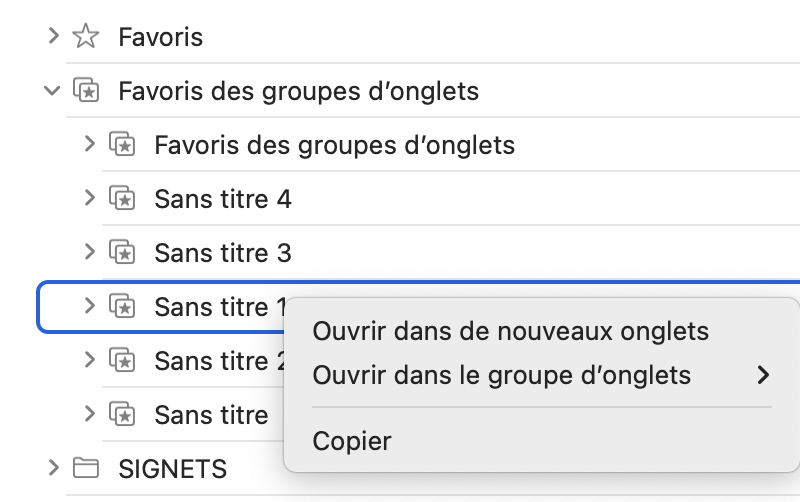Viewport: 800px width, 502px height.
Task: Click the Sans titre 3 tab group icon
Action: tap(122, 254)
